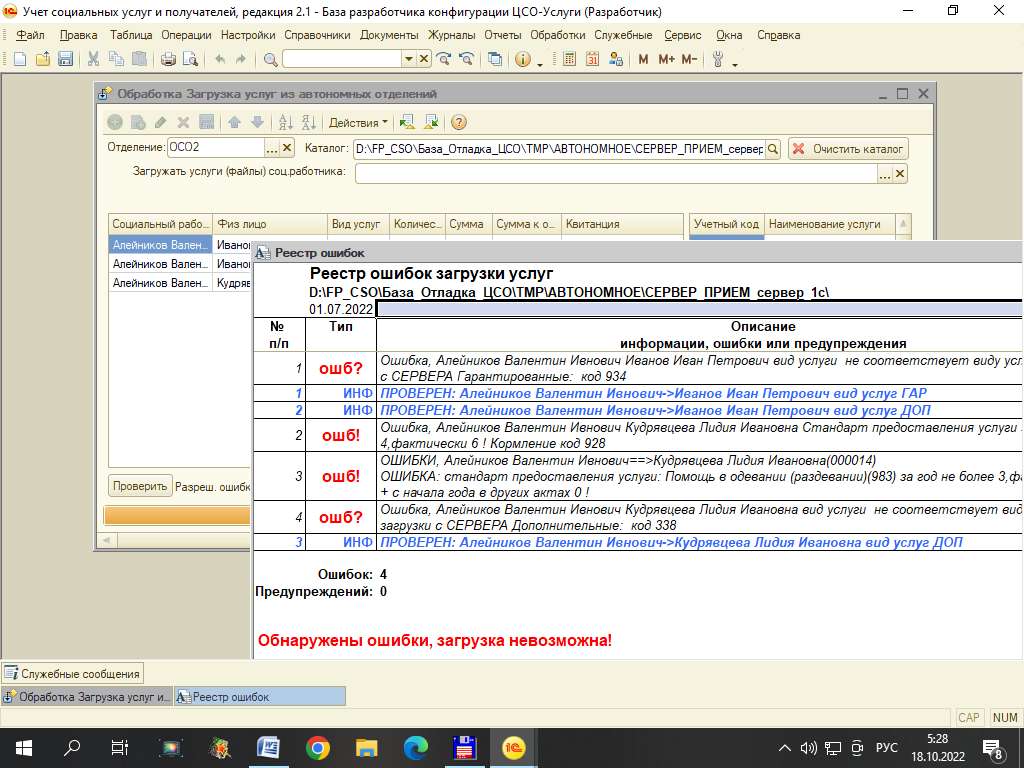Move row down with the down arrow
The height and width of the screenshot is (768, 1024).
[x=257, y=122]
